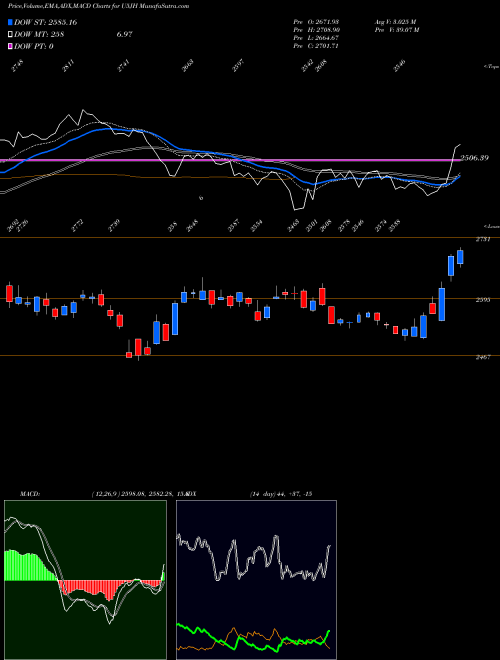Select the 'DOW ST: 2585.16' legend text
The width and height of the screenshot is (500, 660).
45,22
